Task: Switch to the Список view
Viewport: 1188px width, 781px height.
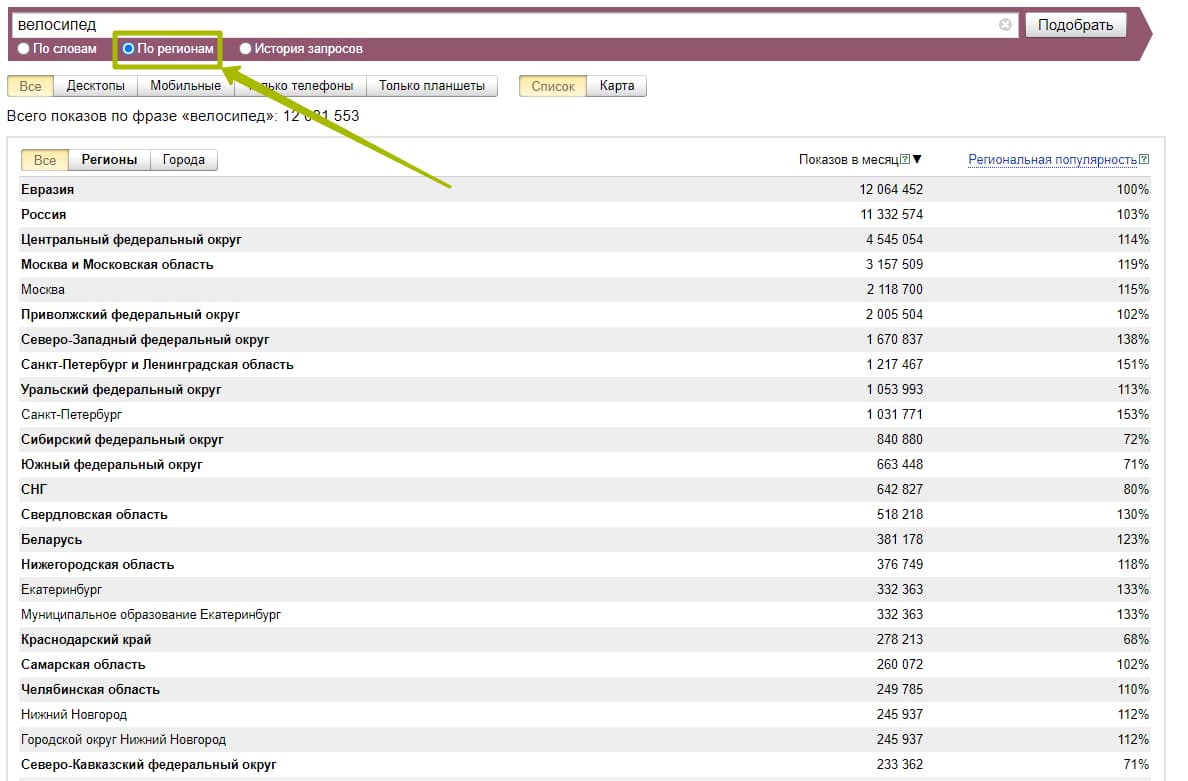Action: [x=553, y=86]
